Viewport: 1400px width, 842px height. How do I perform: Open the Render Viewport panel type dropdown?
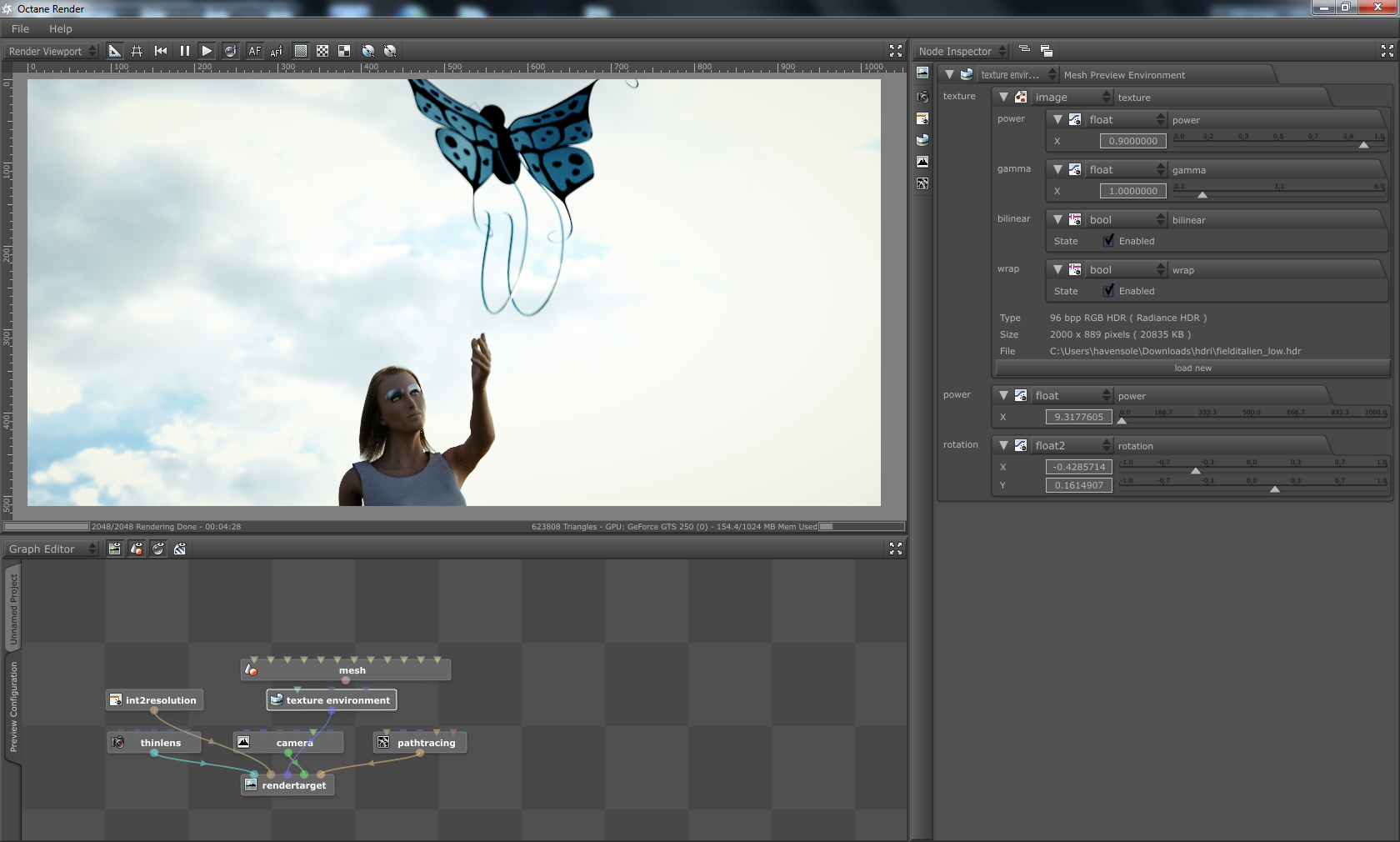(52, 51)
